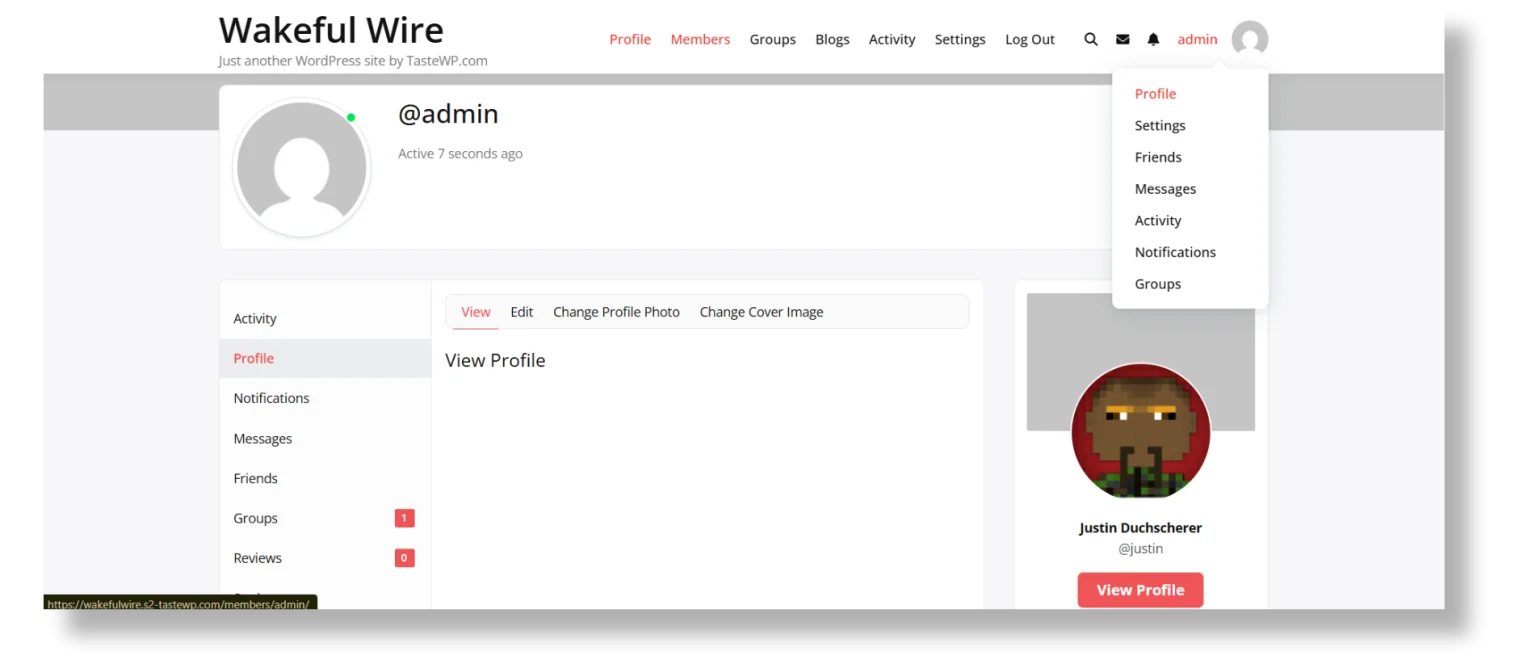Open the messages envelope icon
The height and width of the screenshot is (664, 1536).
(x=1123, y=40)
